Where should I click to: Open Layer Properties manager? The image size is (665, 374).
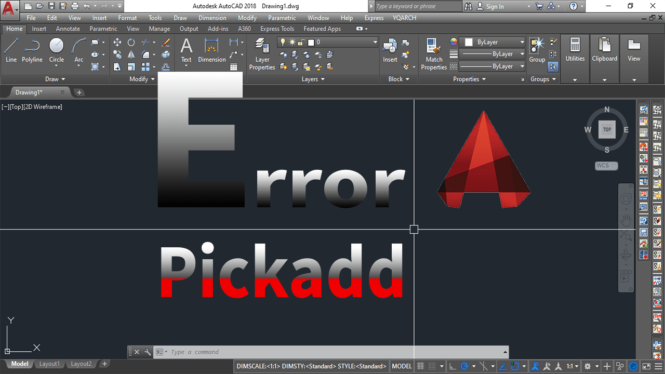pos(262,54)
